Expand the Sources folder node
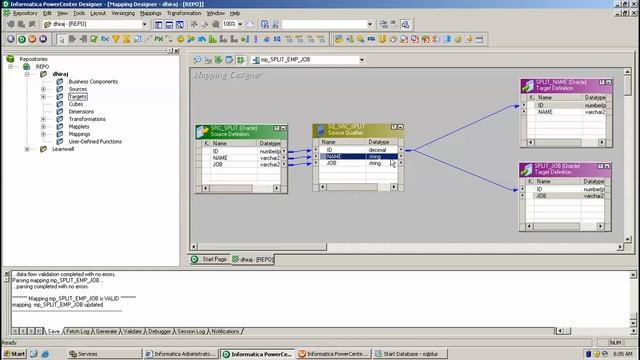The width and height of the screenshot is (640, 360). [43, 89]
